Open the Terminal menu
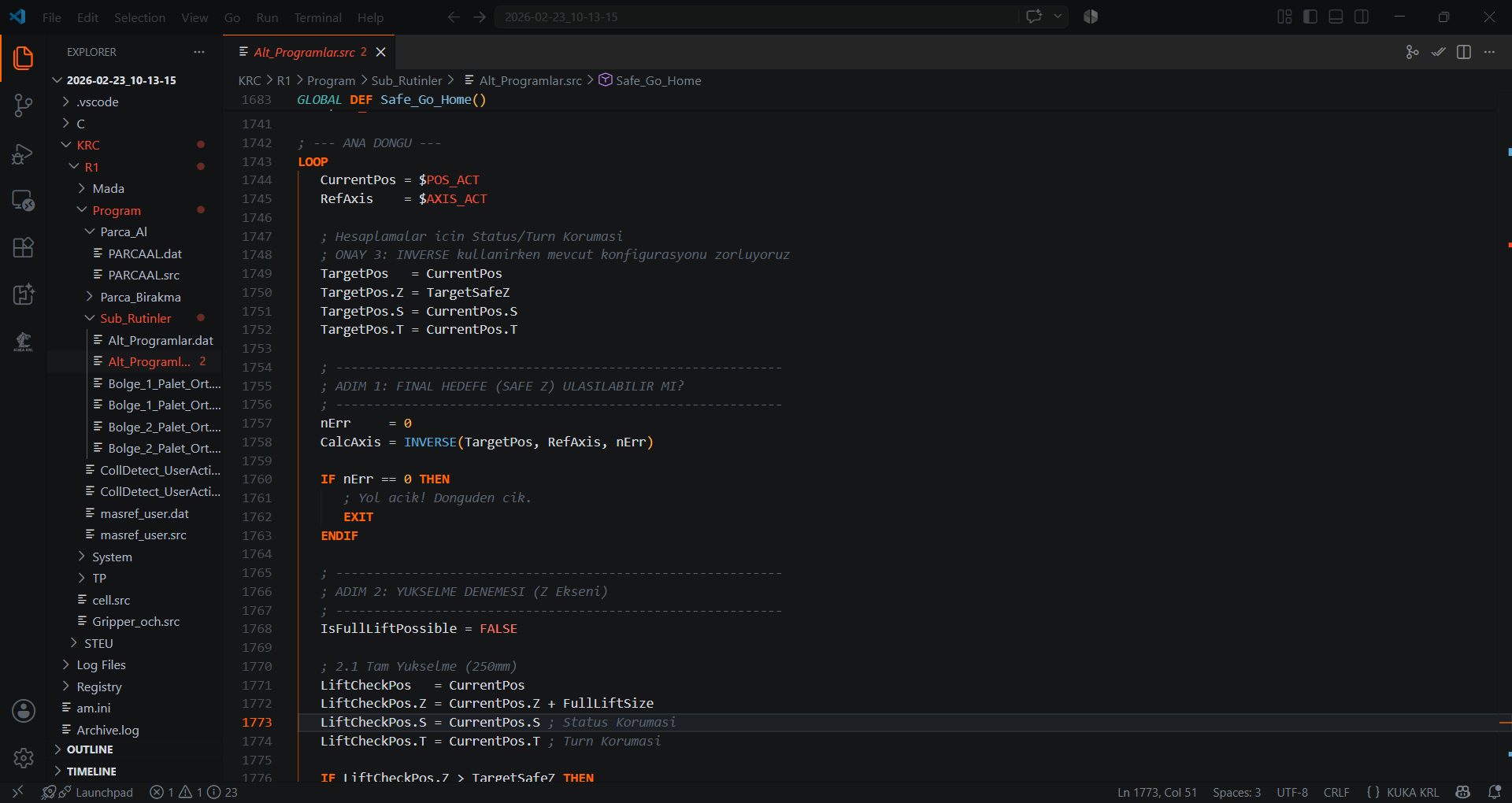Viewport: 1512px width, 803px height. click(x=317, y=17)
